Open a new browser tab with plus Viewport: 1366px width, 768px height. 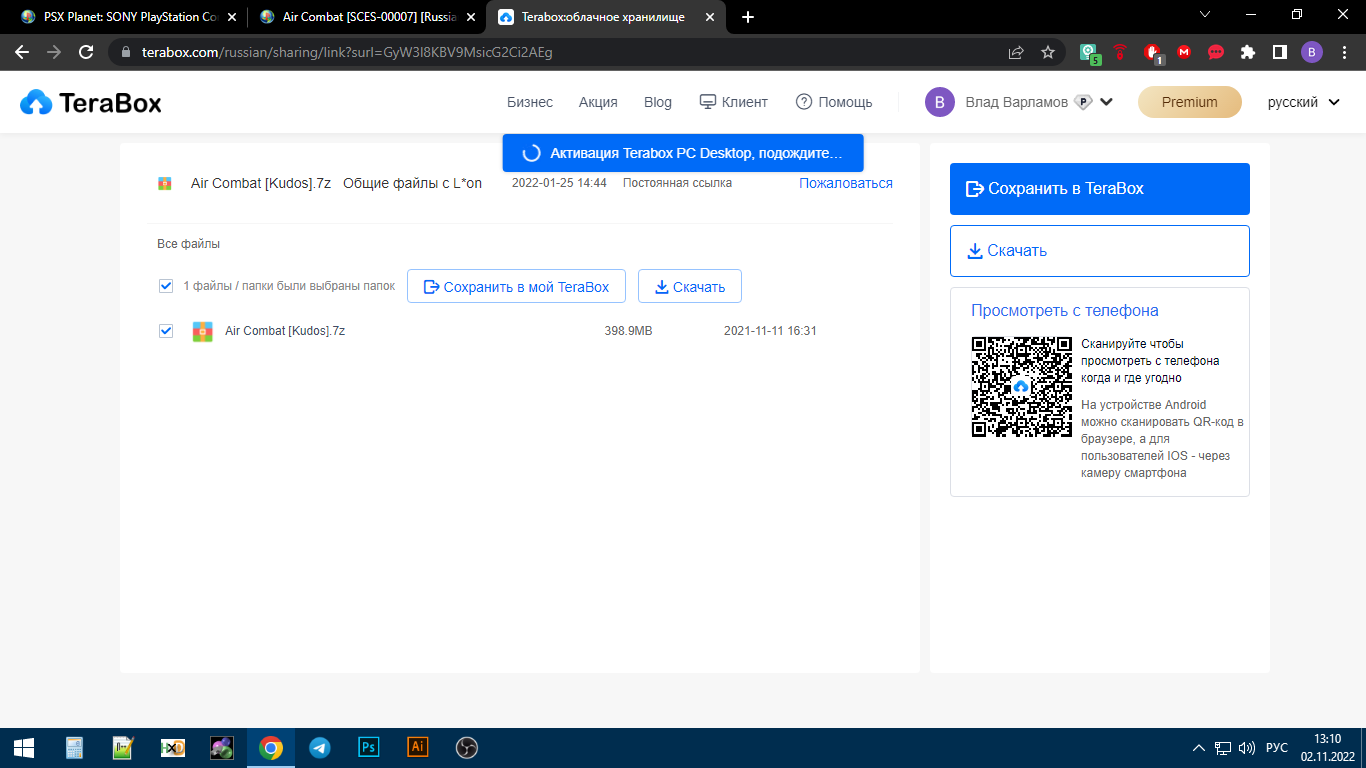(x=748, y=17)
